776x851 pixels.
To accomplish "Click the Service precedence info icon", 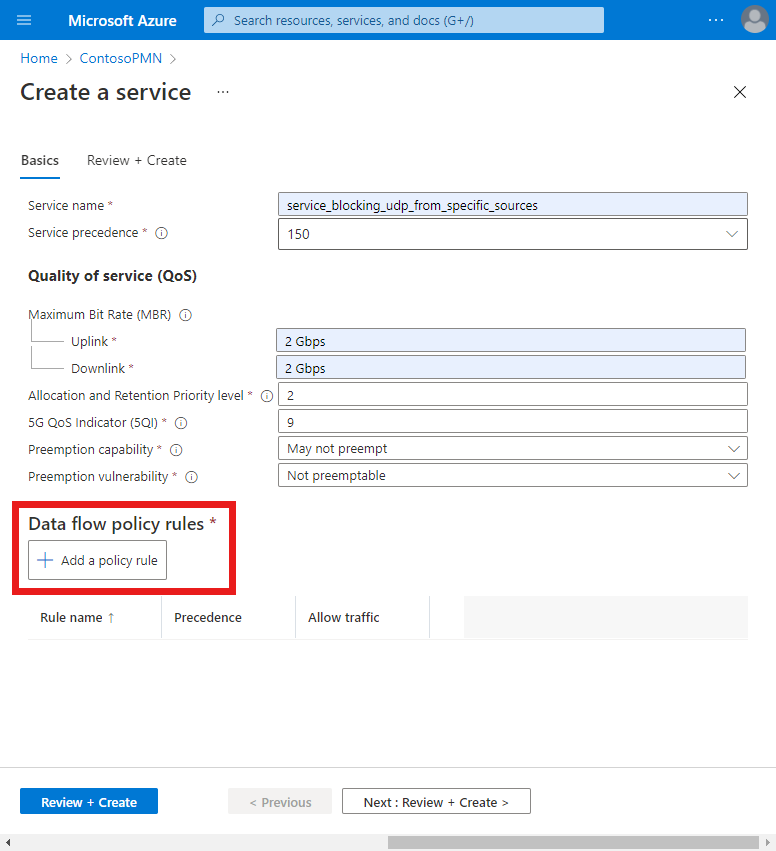I will point(161,232).
